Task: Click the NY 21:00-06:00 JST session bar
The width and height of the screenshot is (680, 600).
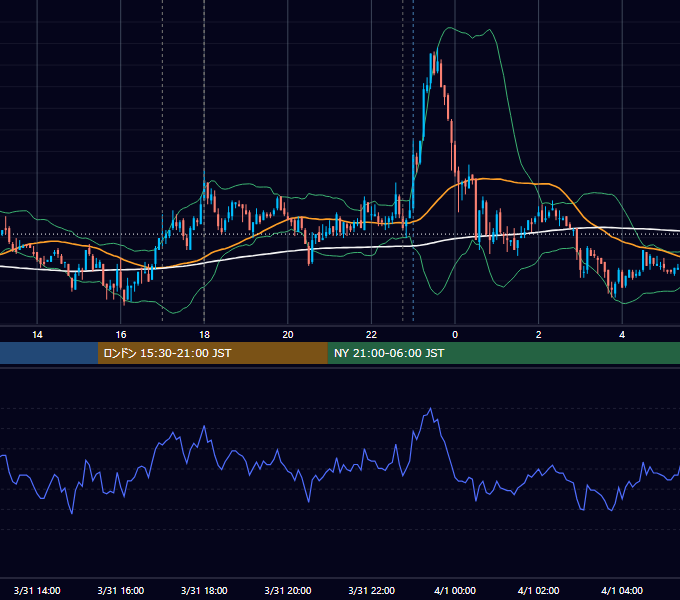Action: click(x=503, y=353)
